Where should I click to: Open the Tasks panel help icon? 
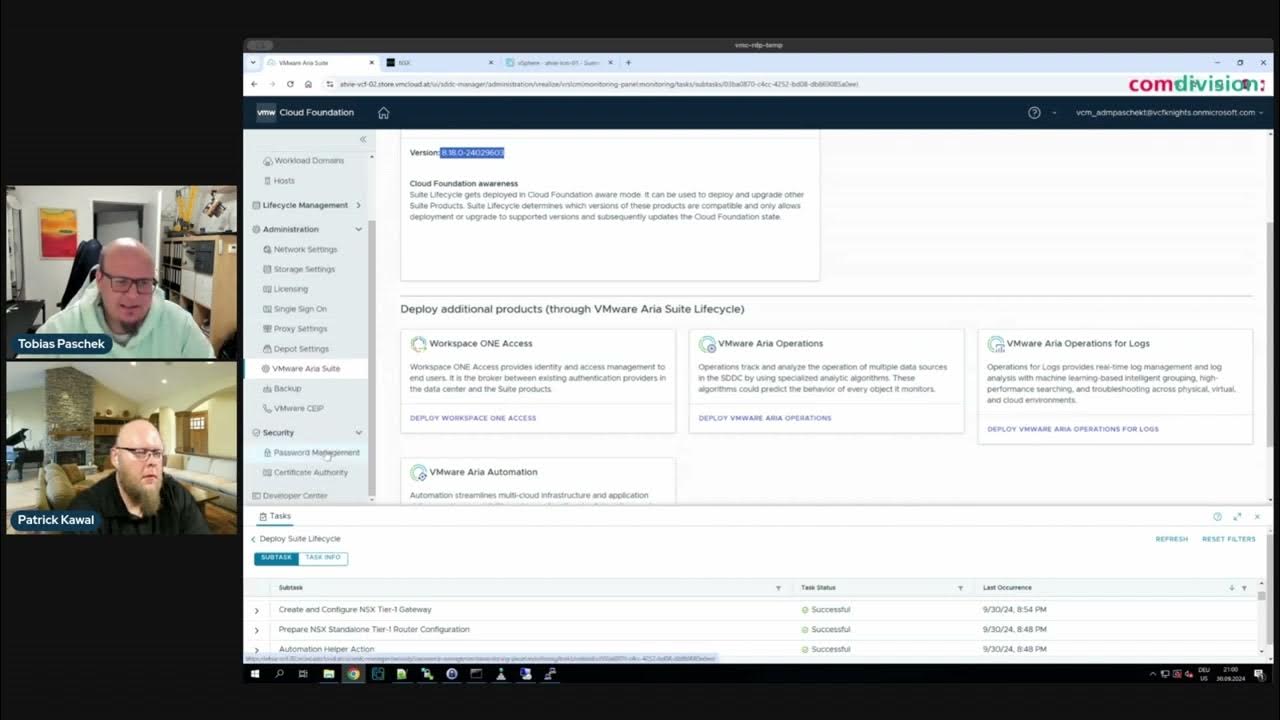[1217, 517]
